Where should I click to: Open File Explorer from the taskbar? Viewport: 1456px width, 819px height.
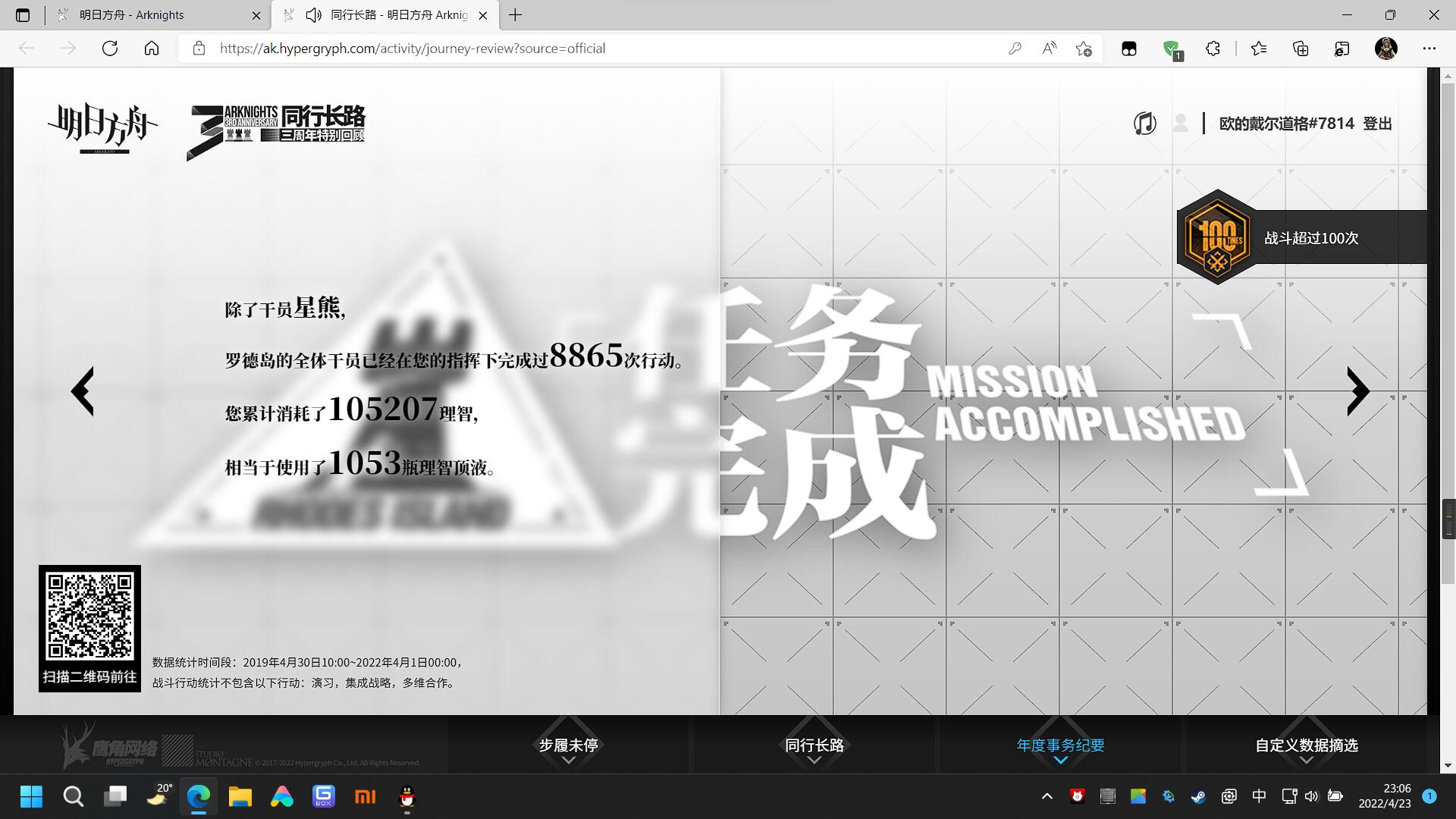tap(240, 796)
